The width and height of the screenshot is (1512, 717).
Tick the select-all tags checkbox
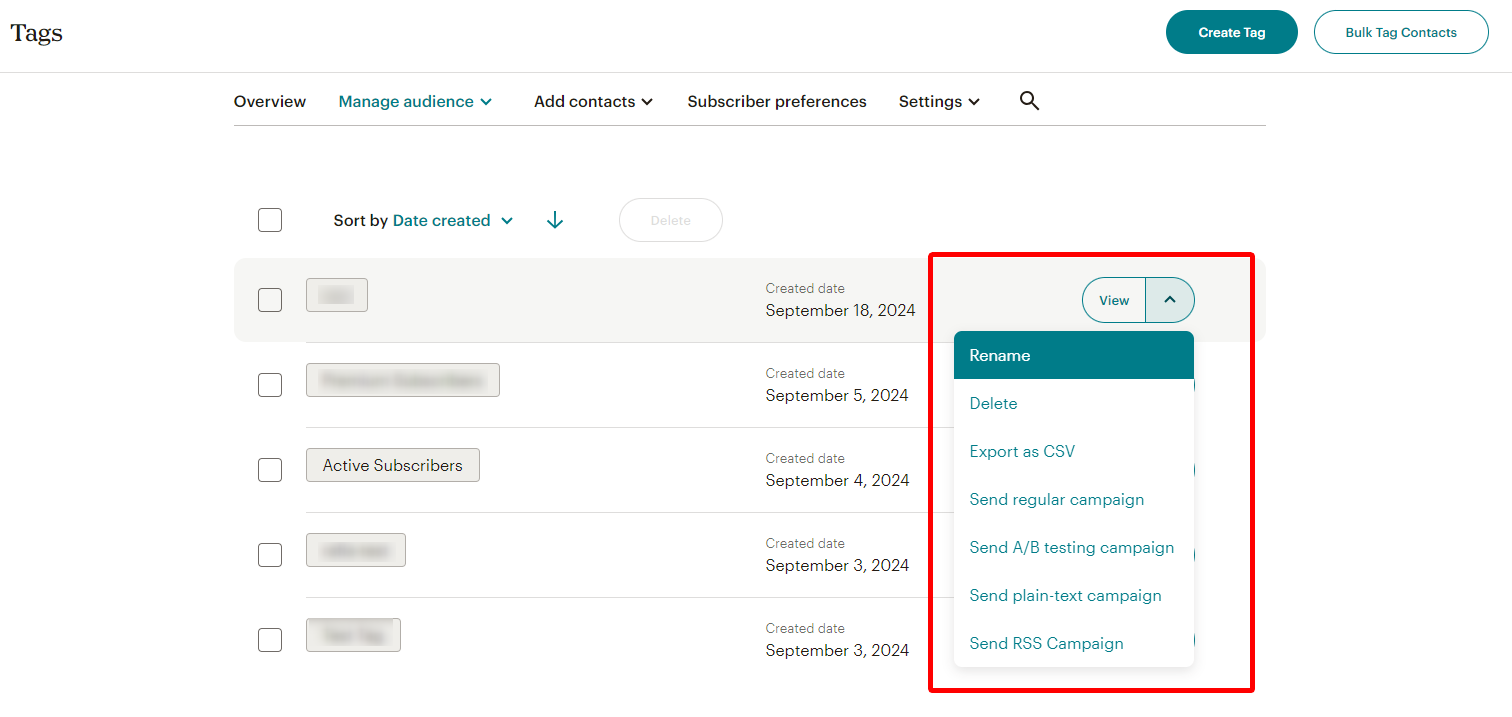click(x=270, y=220)
